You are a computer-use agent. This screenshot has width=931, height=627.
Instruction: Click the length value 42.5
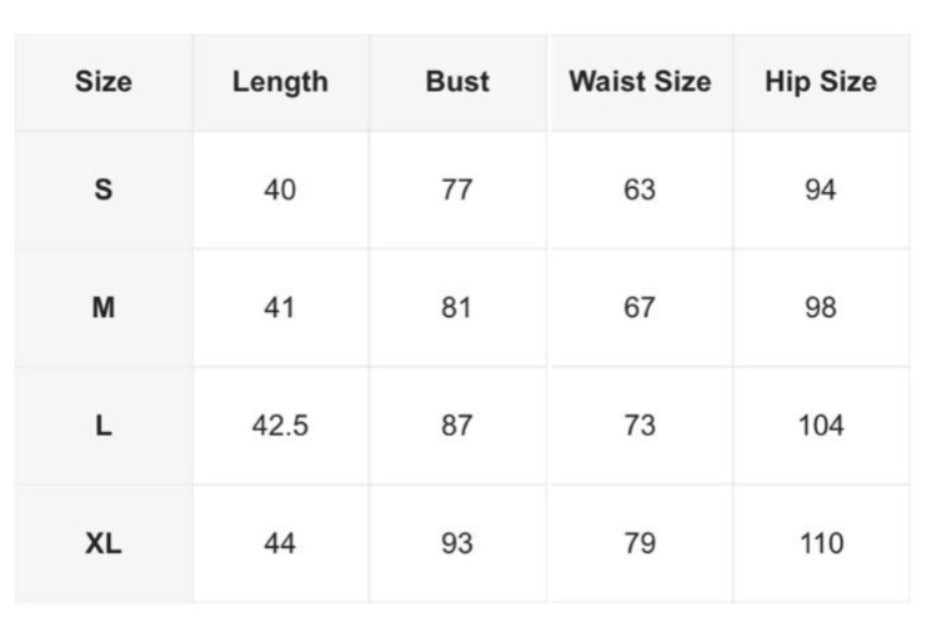coord(280,426)
